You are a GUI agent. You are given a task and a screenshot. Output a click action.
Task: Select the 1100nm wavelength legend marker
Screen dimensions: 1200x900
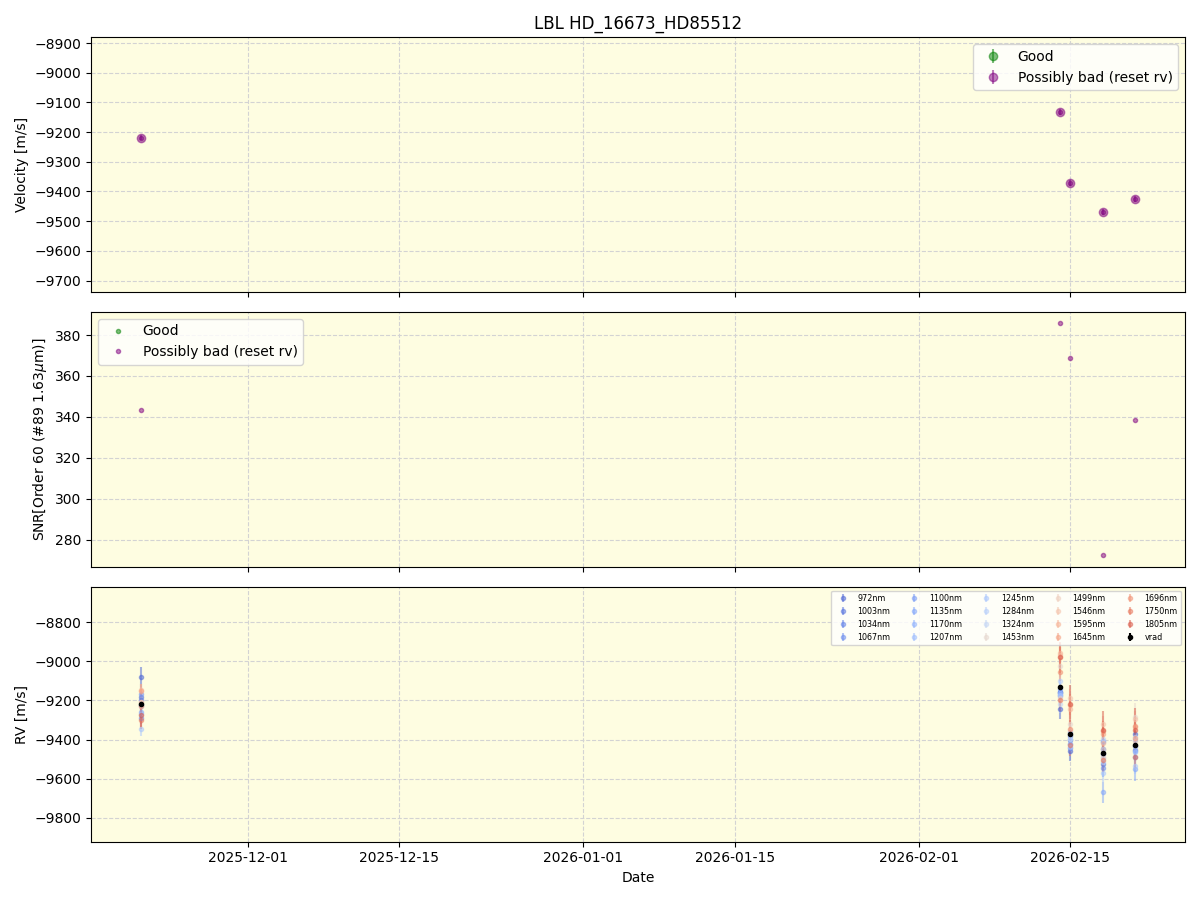[915, 598]
